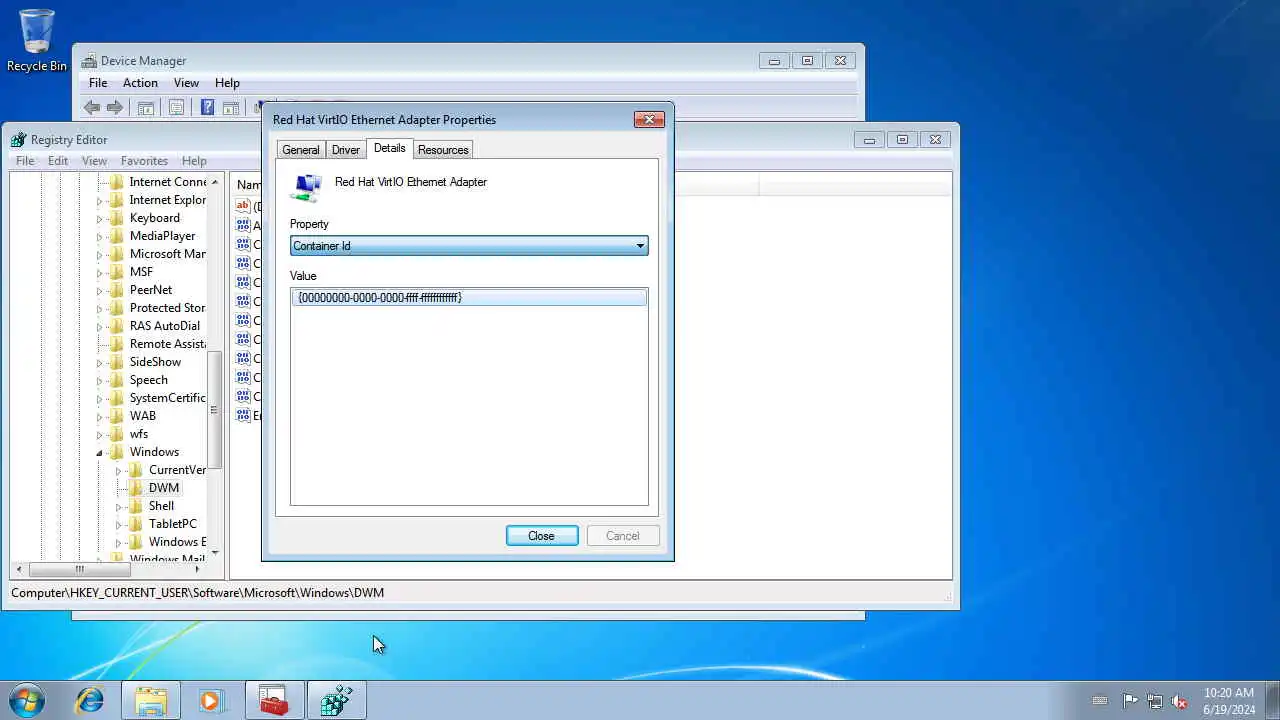Click the Speech key folder icon
Viewport: 1280px width, 720px height.
(117, 380)
